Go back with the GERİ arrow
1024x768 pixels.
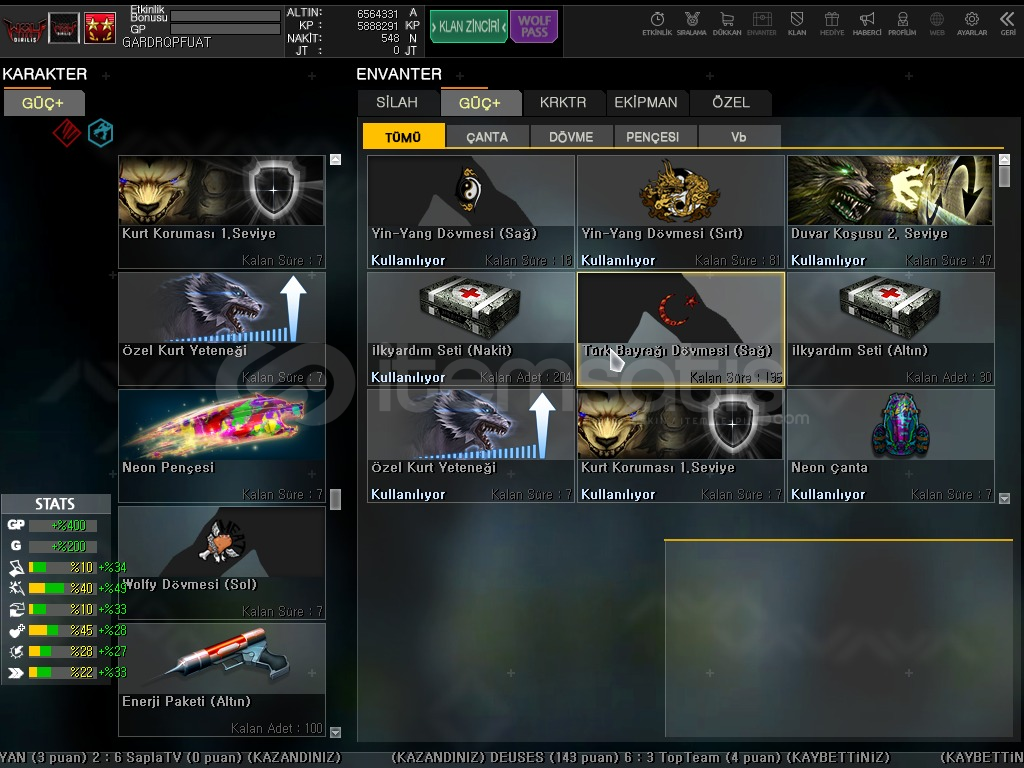[x=1008, y=24]
